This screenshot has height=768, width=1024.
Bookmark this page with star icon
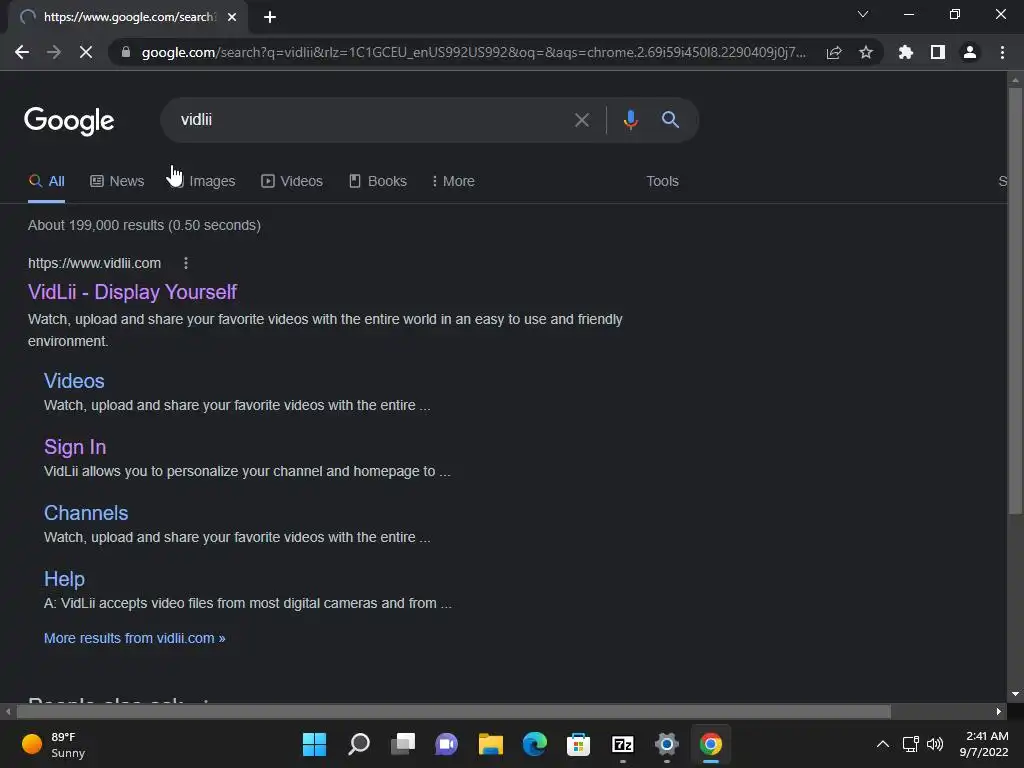(x=866, y=52)
